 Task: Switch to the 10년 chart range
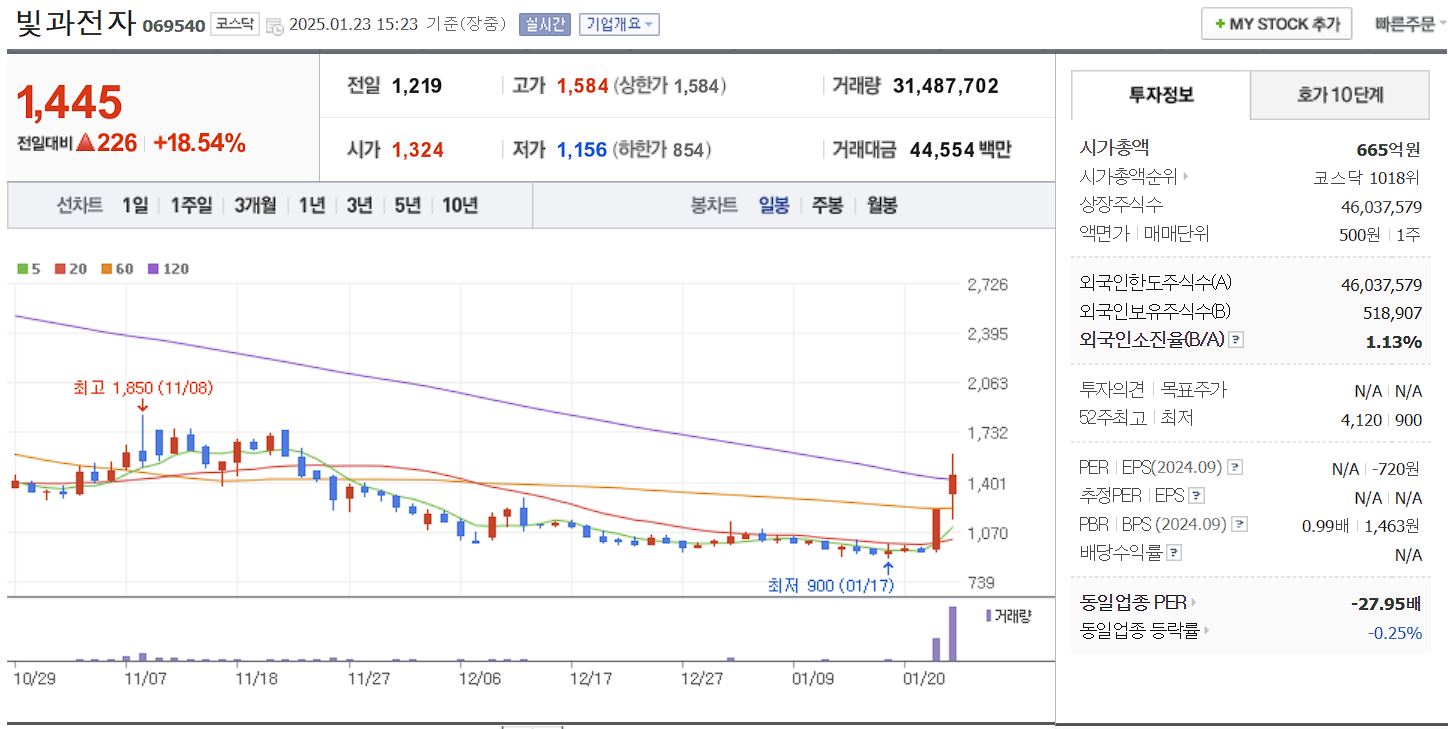459,204
